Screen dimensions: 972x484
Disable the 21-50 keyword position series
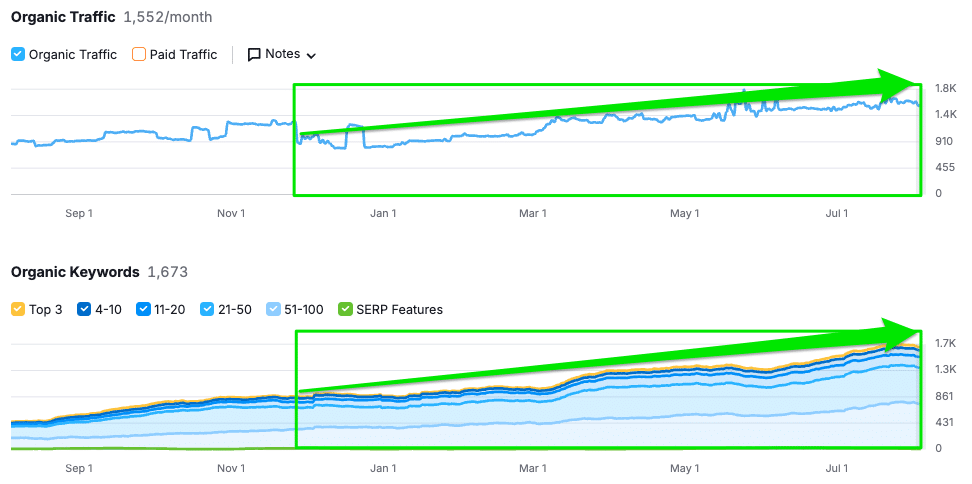208,310
